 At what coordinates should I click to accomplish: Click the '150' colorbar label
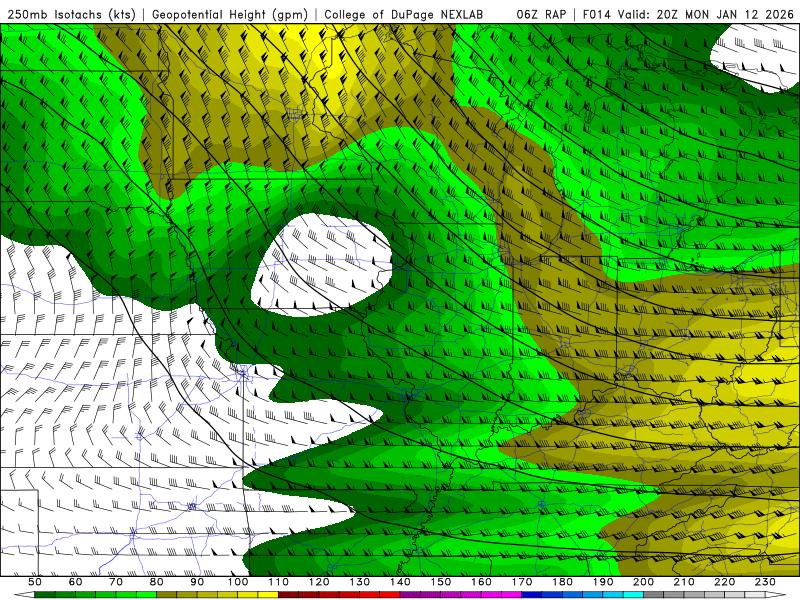pos(441,582)
